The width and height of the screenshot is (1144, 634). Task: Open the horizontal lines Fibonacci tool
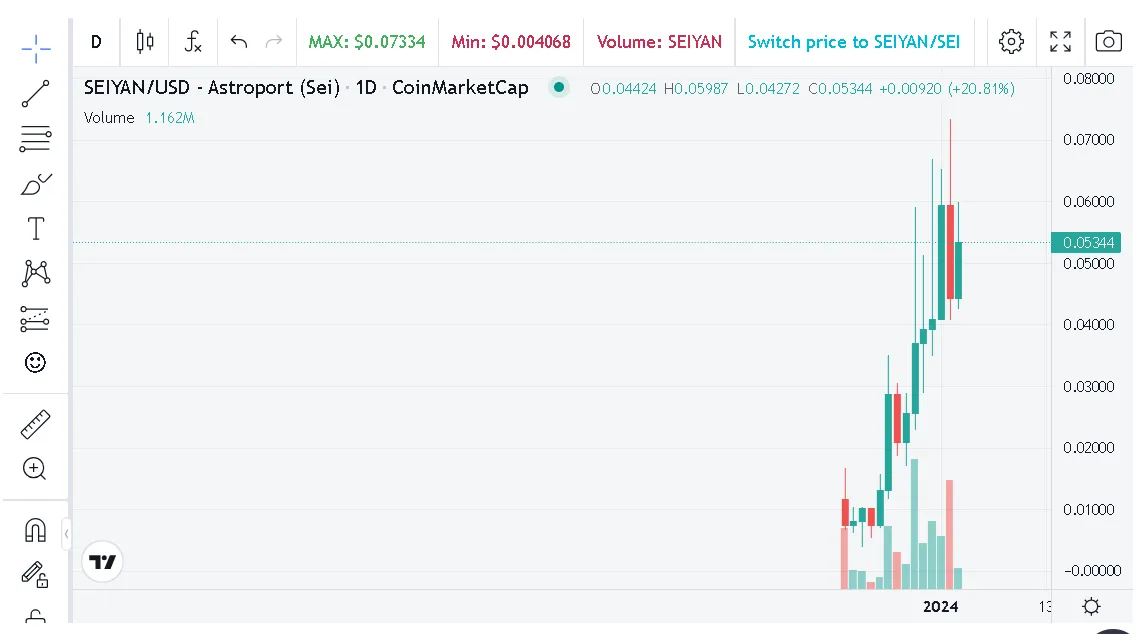[x=36, y=139]
